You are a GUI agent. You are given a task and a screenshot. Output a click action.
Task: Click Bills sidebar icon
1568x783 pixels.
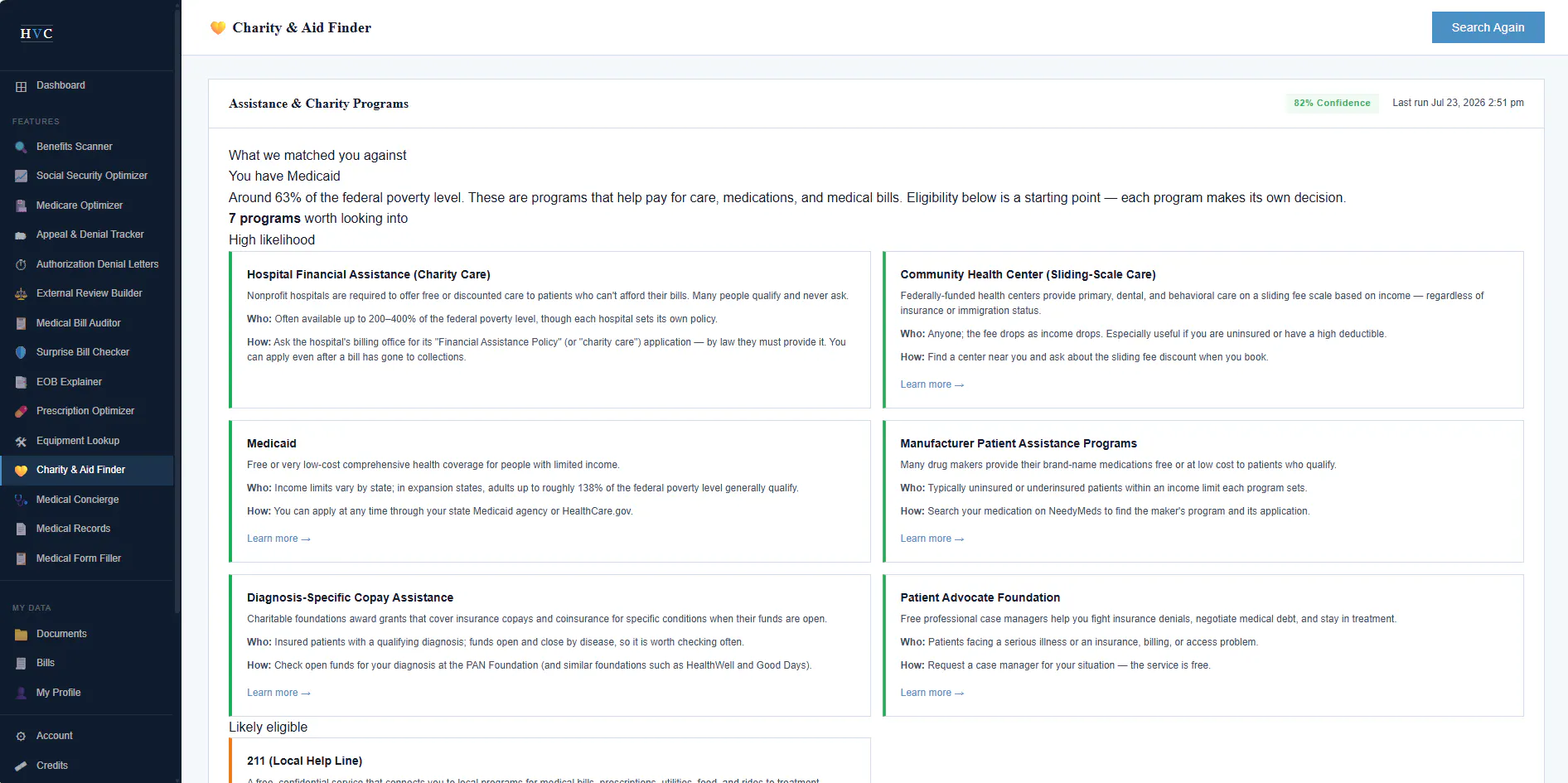click(21, 663)
